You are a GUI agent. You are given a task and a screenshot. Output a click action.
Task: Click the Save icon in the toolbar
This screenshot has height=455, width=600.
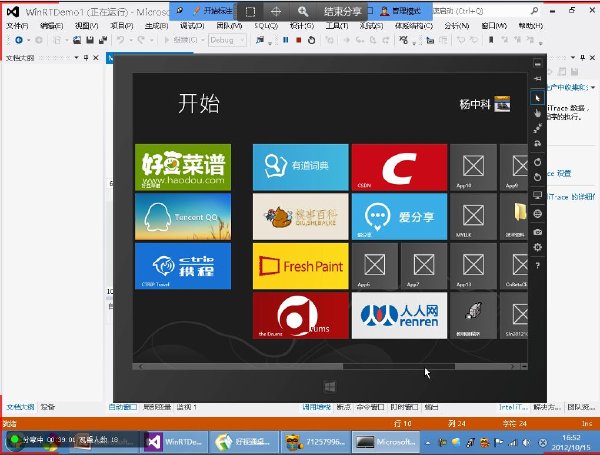(90, 40)
